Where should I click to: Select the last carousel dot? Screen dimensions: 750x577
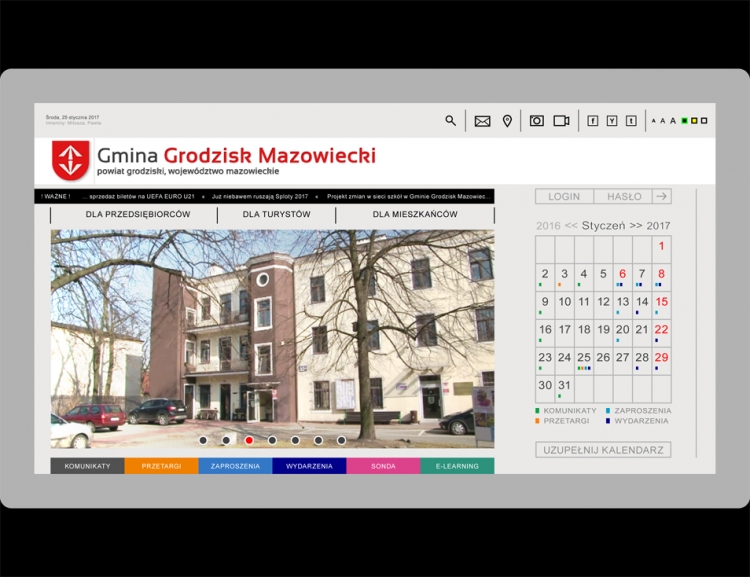341,440
